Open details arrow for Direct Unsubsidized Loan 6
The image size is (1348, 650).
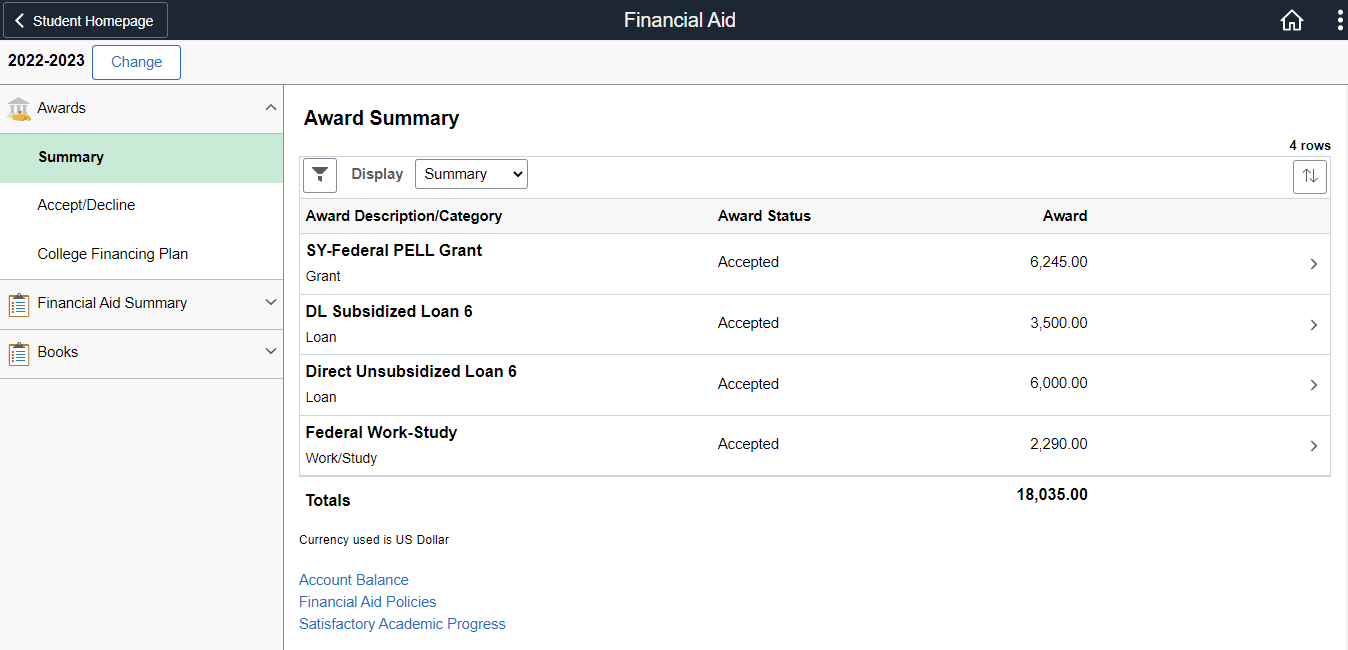1314,385
